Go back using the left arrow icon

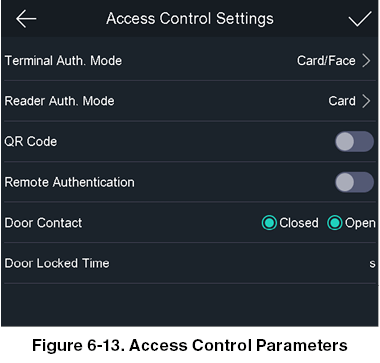point(26,19)
